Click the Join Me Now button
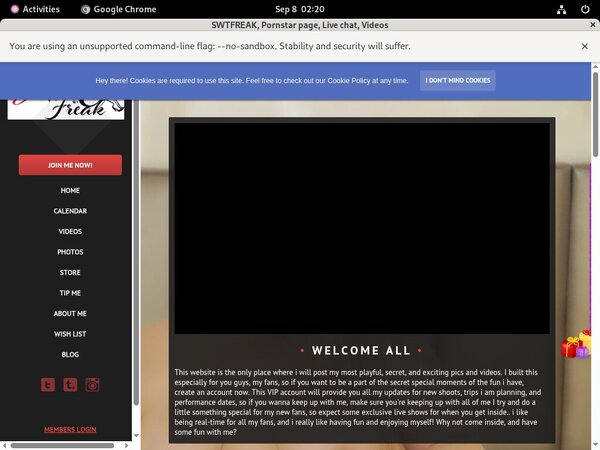This screenshot has width=600, height=450. (x=70, y=165)
